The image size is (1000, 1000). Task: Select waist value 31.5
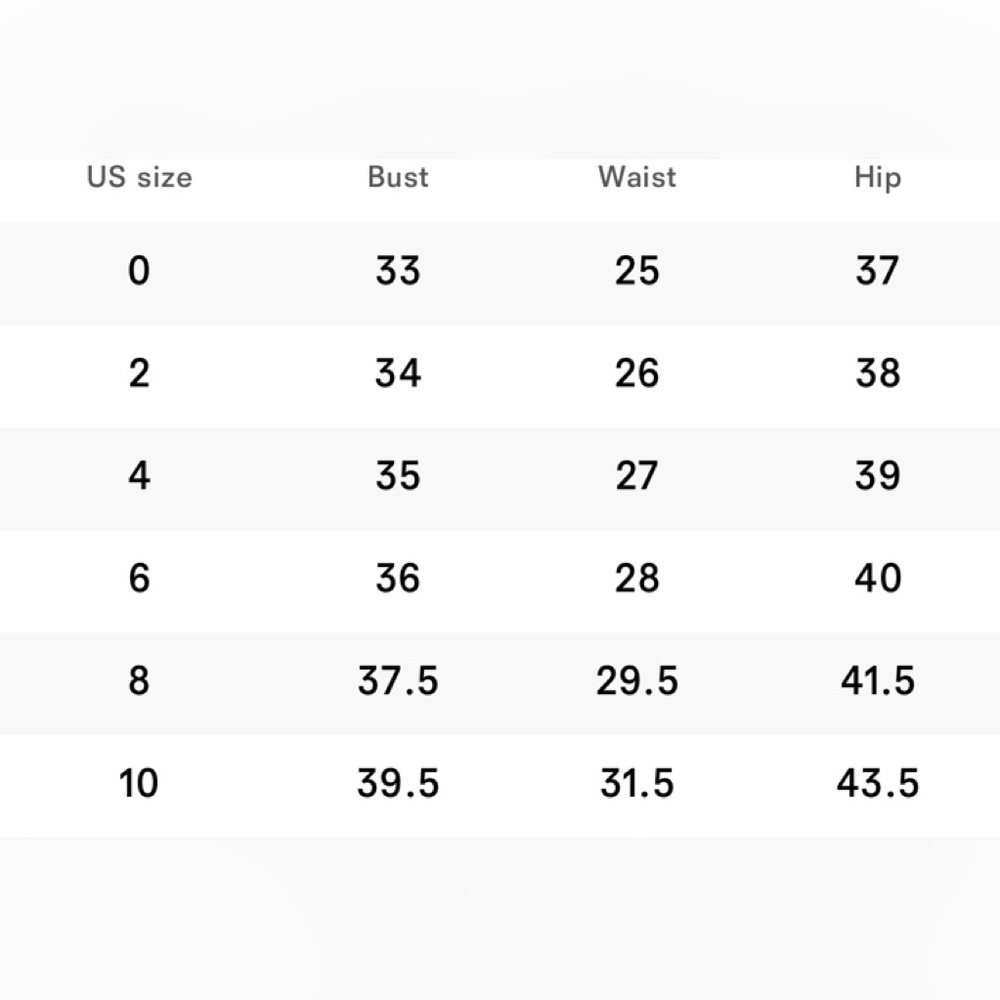pyautogui.click(x=637, y=783)
